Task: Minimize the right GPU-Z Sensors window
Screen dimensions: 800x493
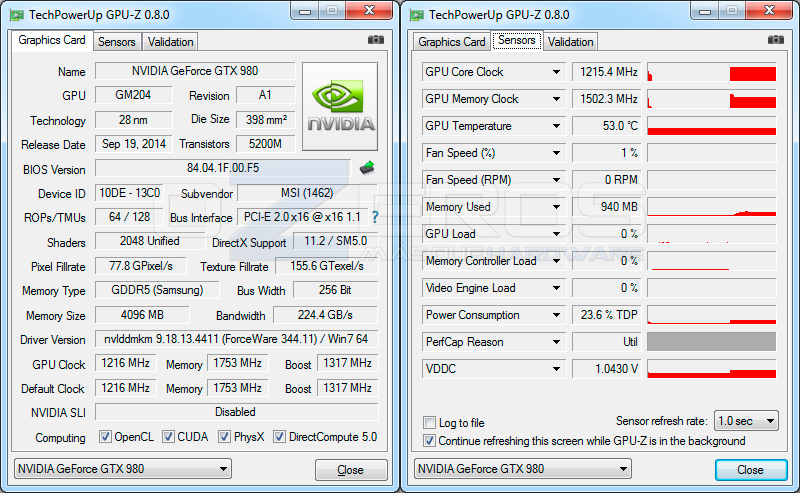Action: tap(705, 11)
